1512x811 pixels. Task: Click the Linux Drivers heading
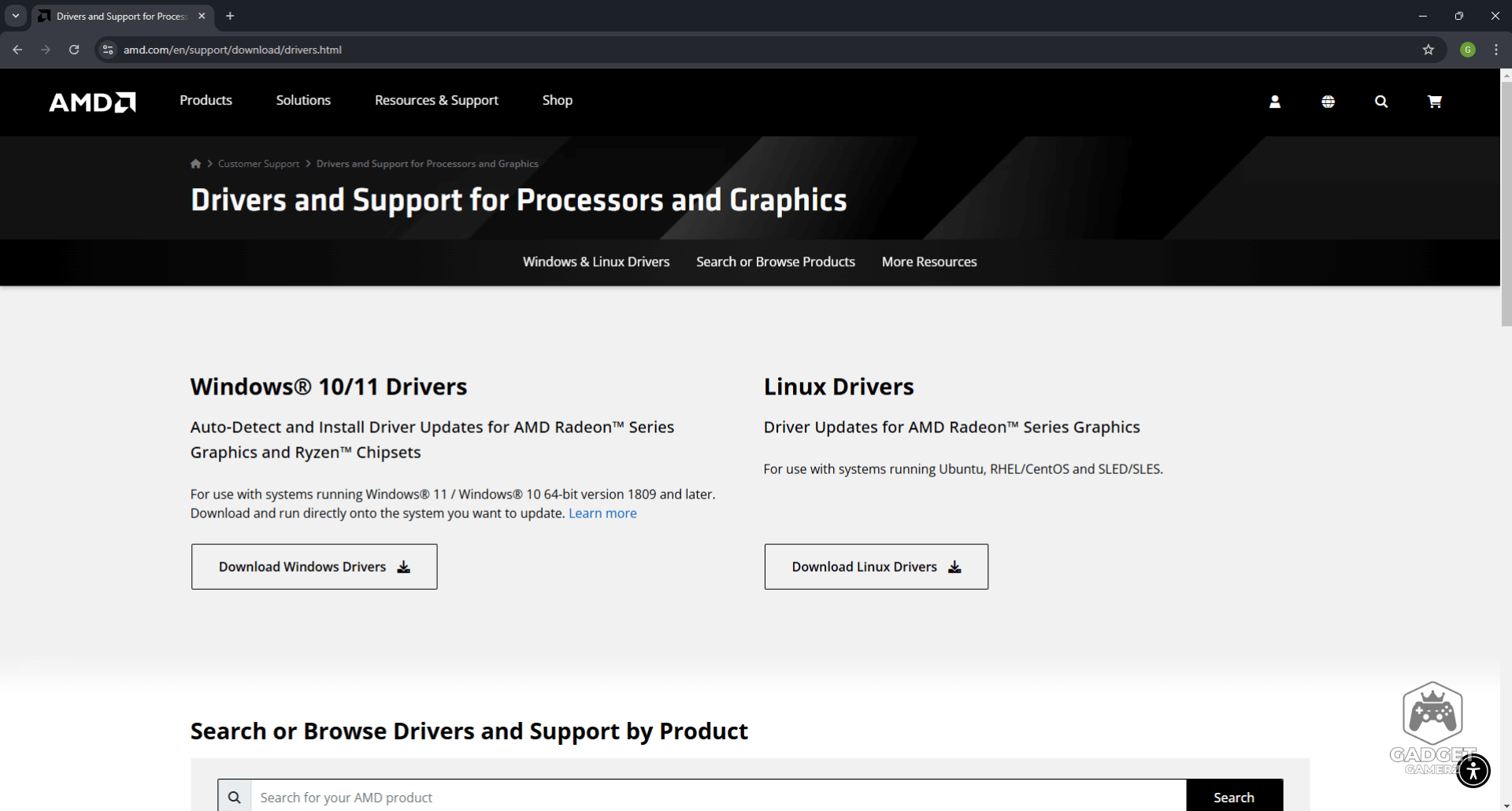[x=839, y=387]
